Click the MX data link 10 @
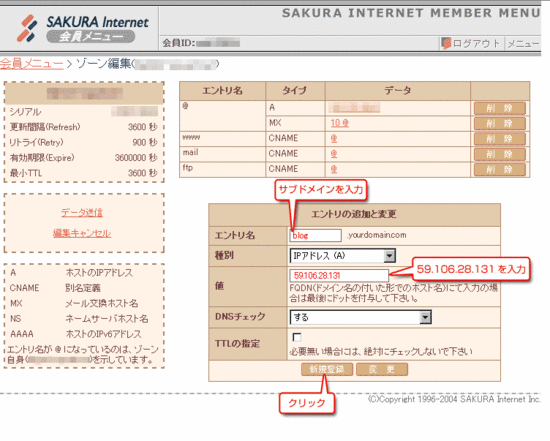Viewport: 550px width, 441px height. 340,123
